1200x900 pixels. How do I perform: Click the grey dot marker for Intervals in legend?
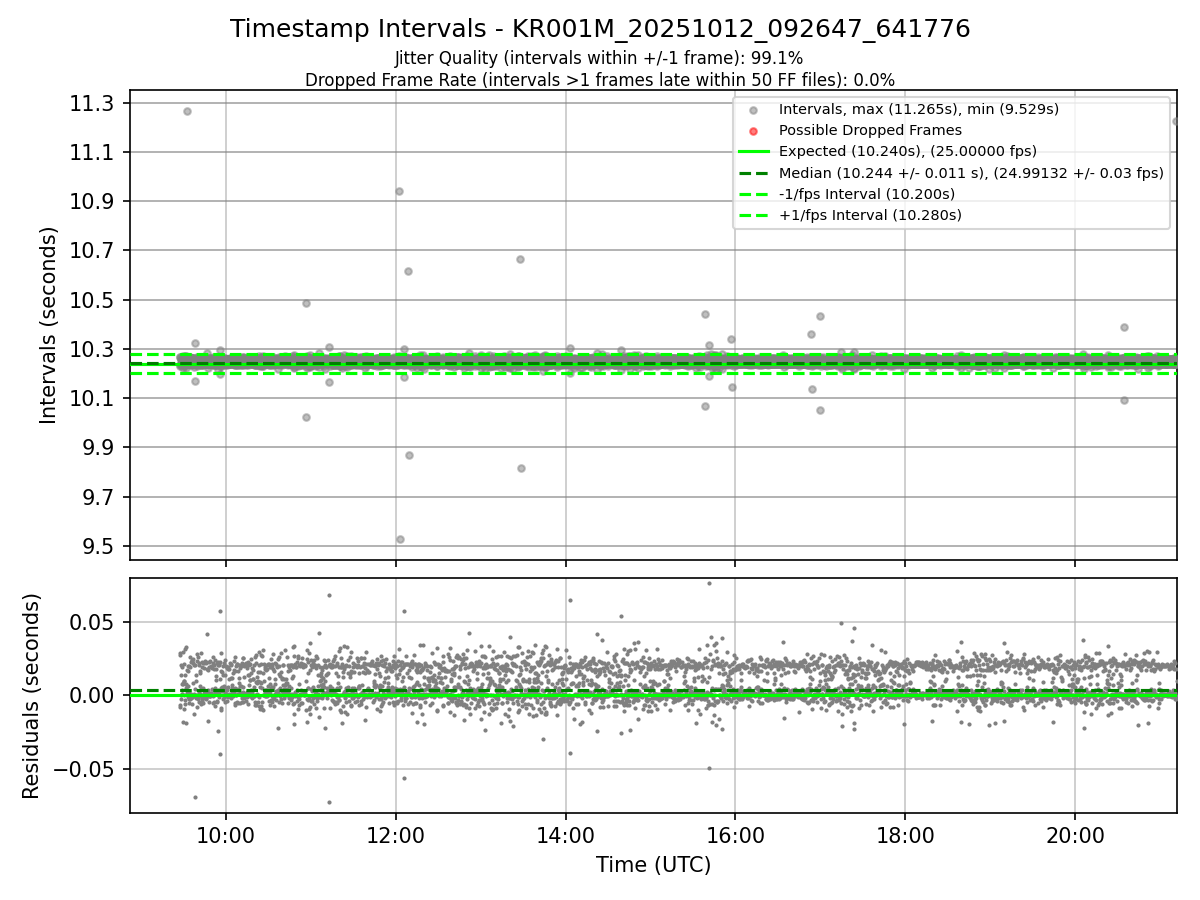click(754, 110)
